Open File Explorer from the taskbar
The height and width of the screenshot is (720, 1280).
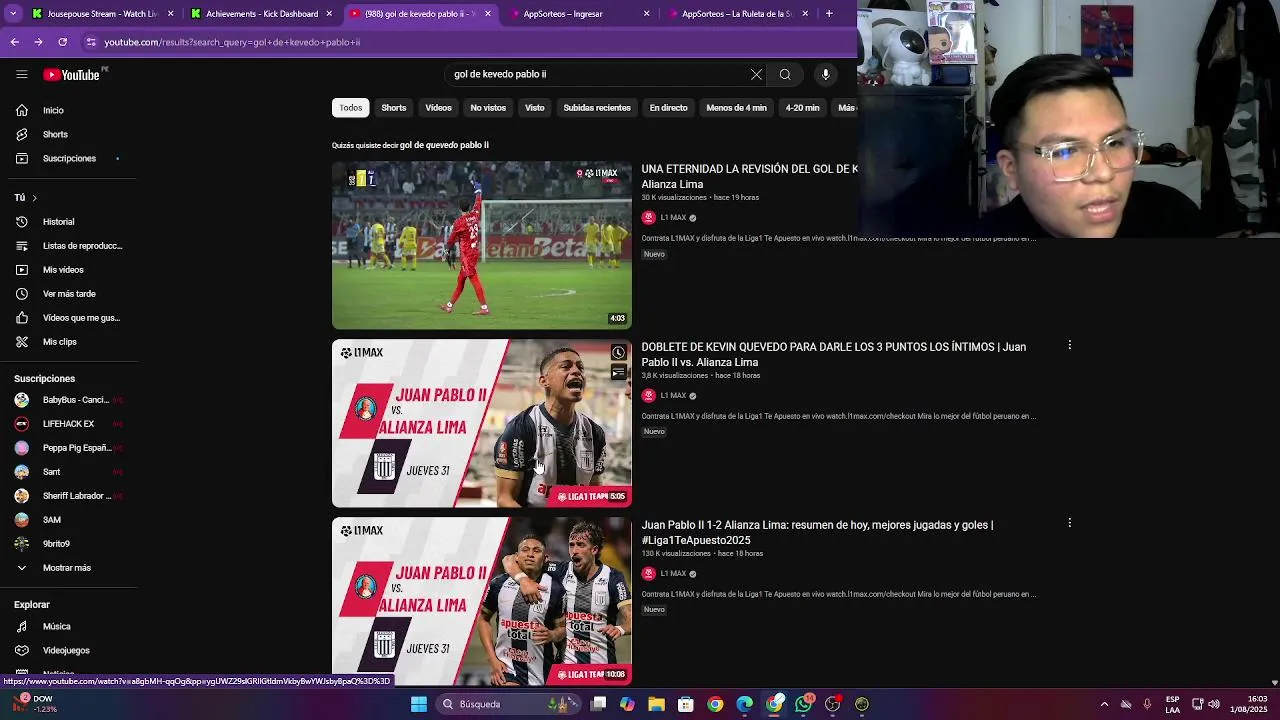(656, 704)
